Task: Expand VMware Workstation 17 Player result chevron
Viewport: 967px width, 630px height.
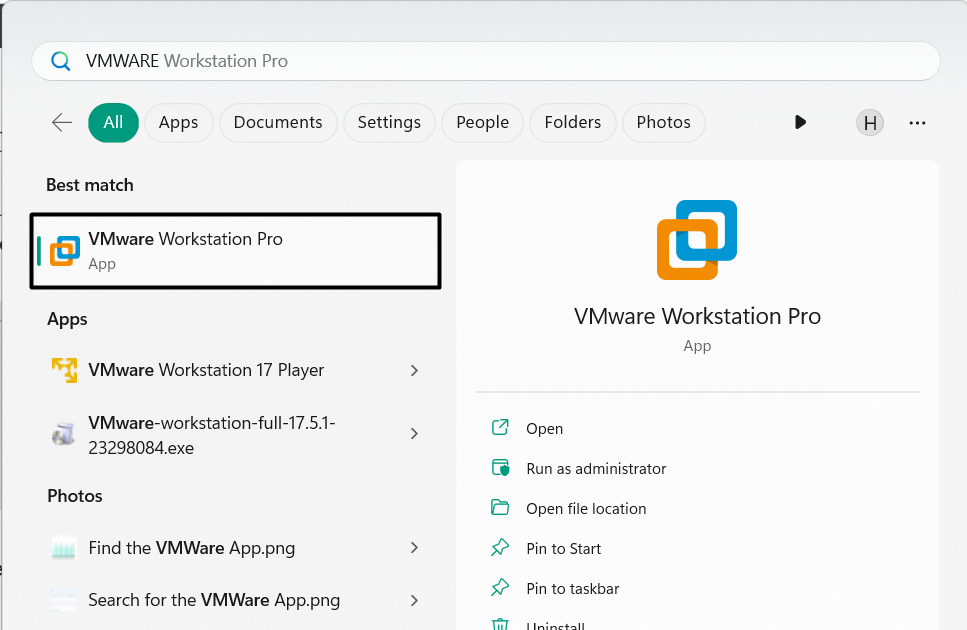Action: click(414, 370)
